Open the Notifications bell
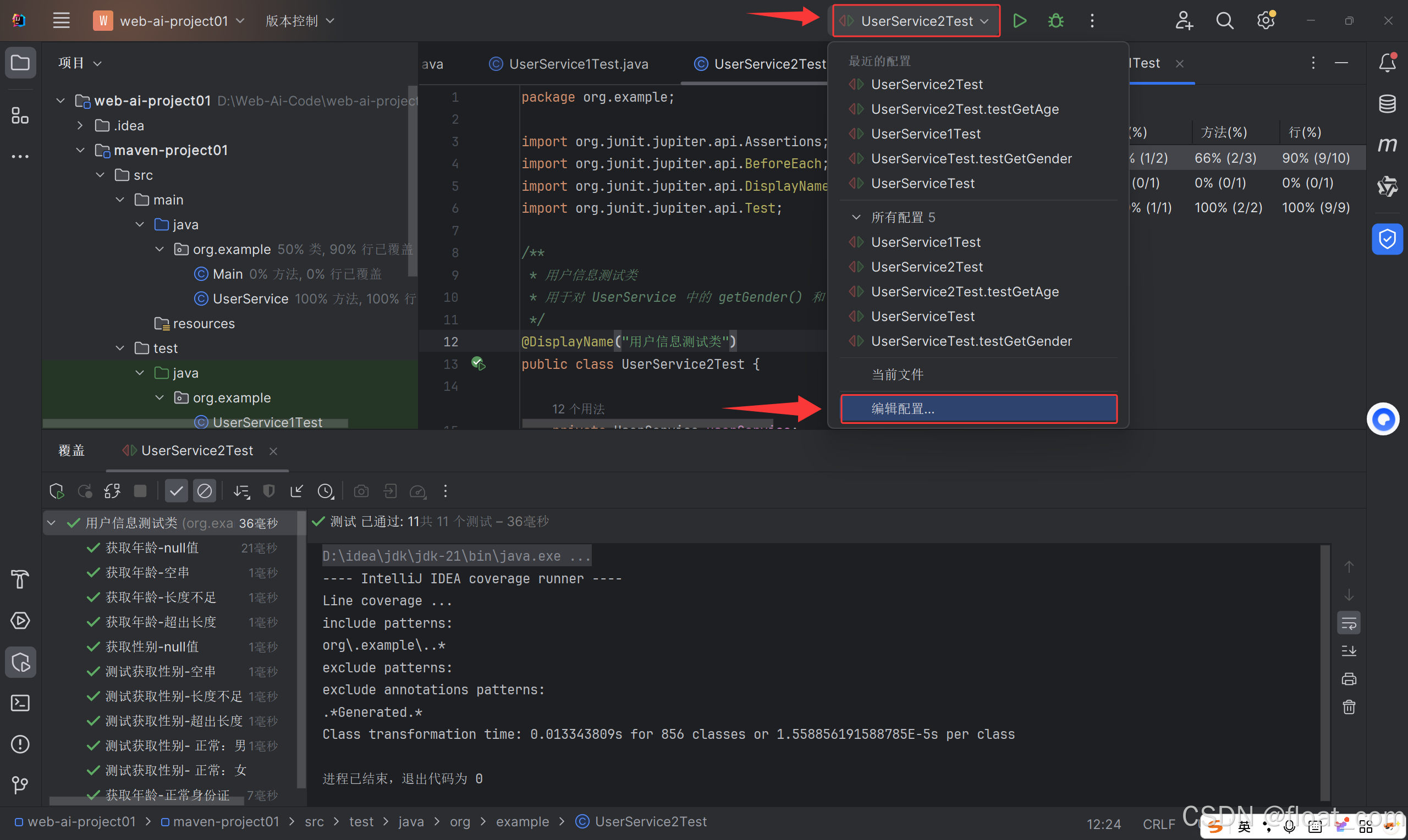 click(x=1387, y=62)
